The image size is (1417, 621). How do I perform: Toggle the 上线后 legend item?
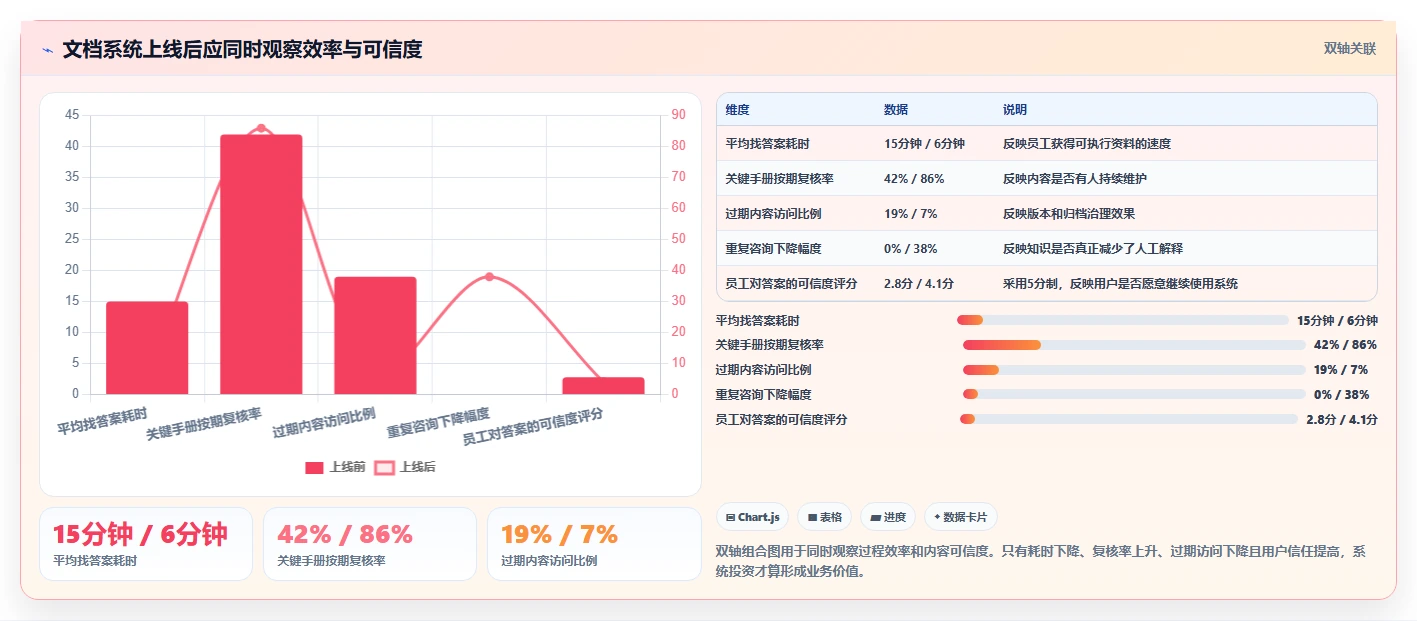point(405,467)
